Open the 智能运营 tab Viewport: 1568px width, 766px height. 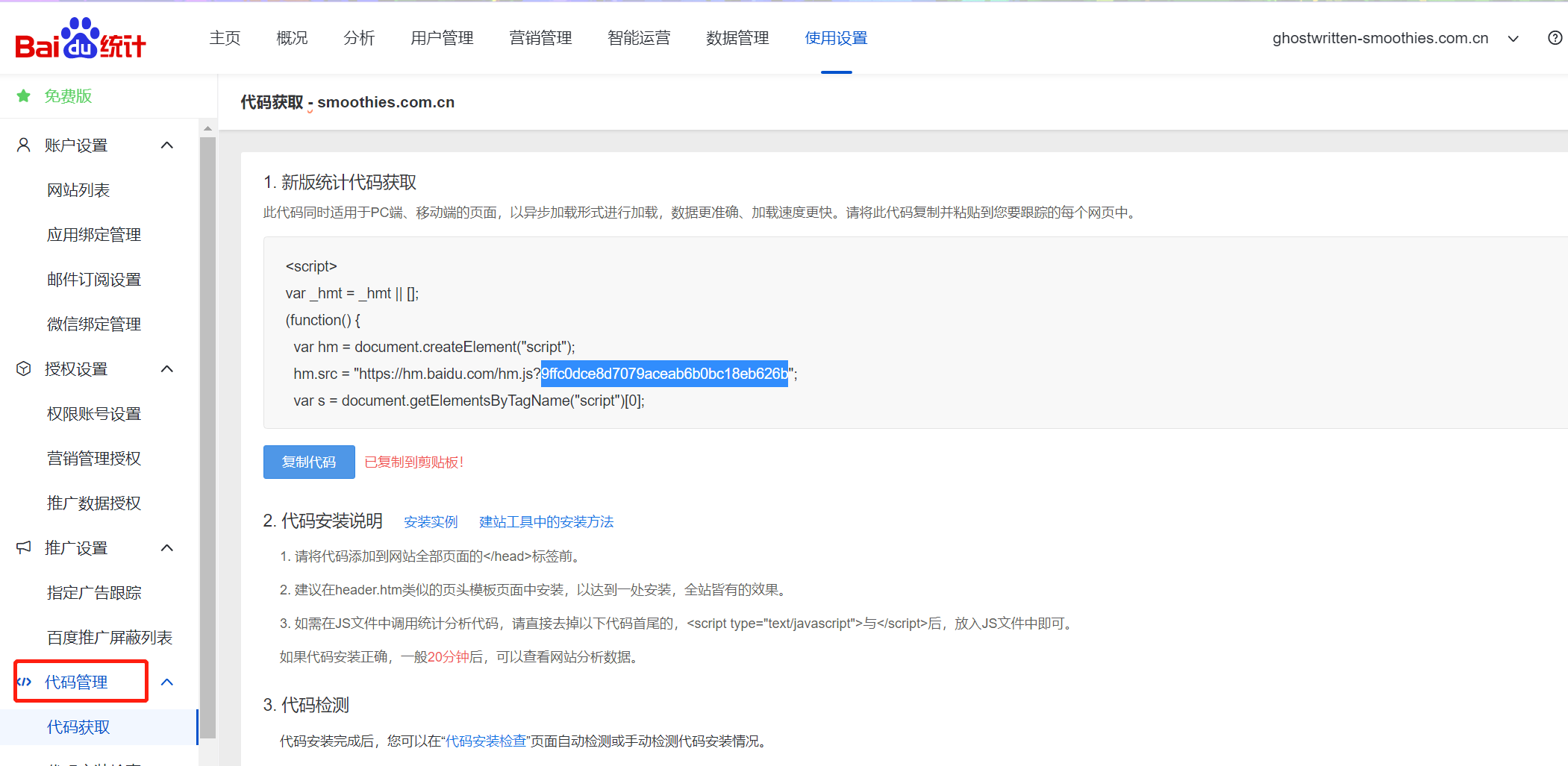coord(639,38)
